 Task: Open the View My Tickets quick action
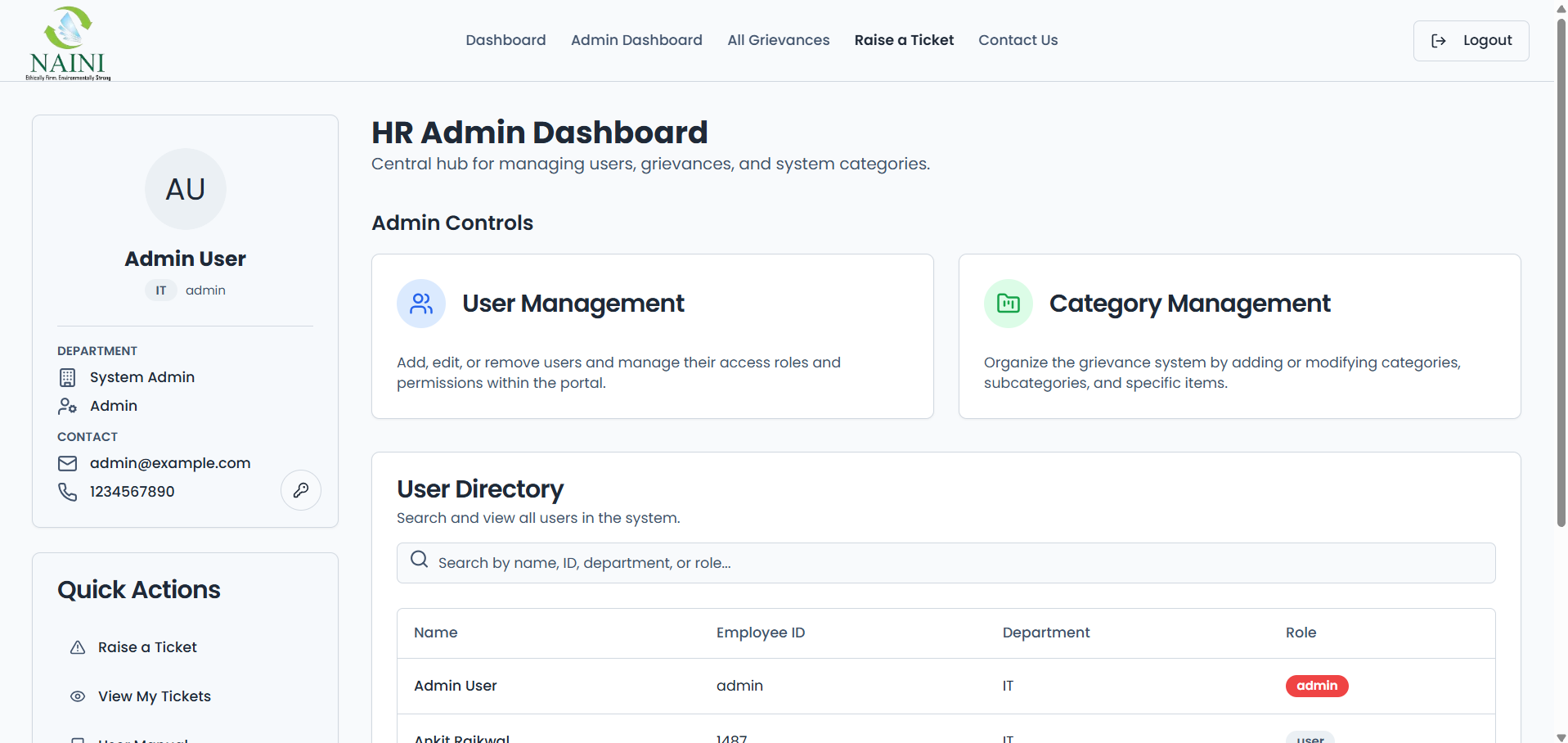click(154, 696)
